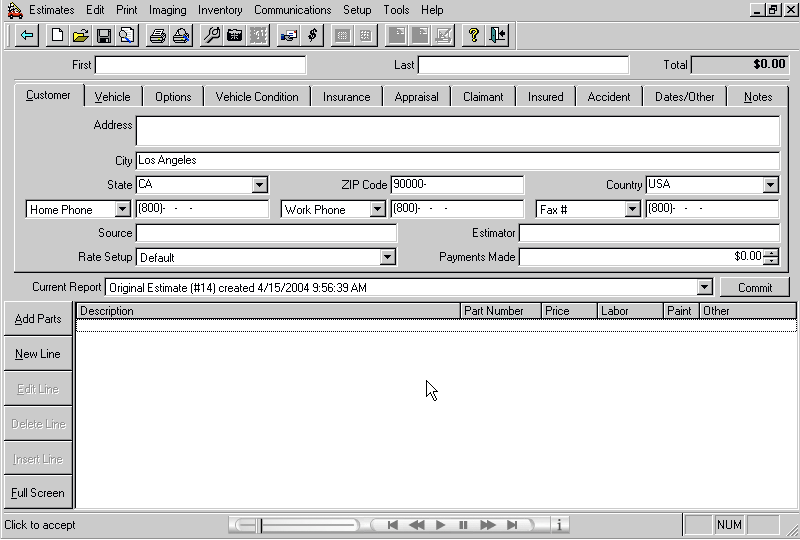Open the Country dropdown list
This screenshot has width=800, height=540.
point(770,185)
